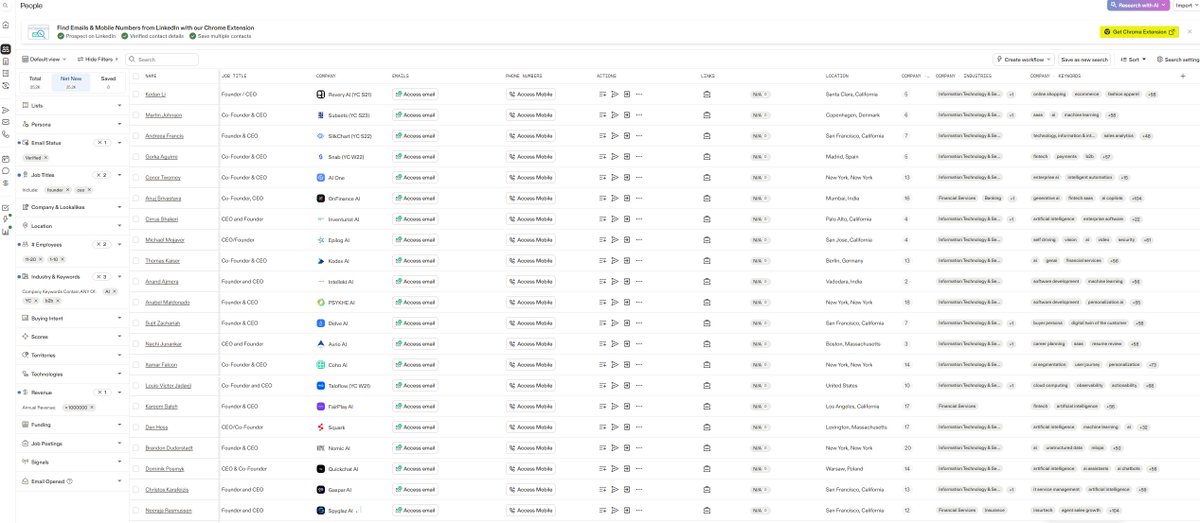Click add-to-sequence icon for Martin Johnsen
The height and width of the screenshot is (523, 1200).
(x=615, y=115)
